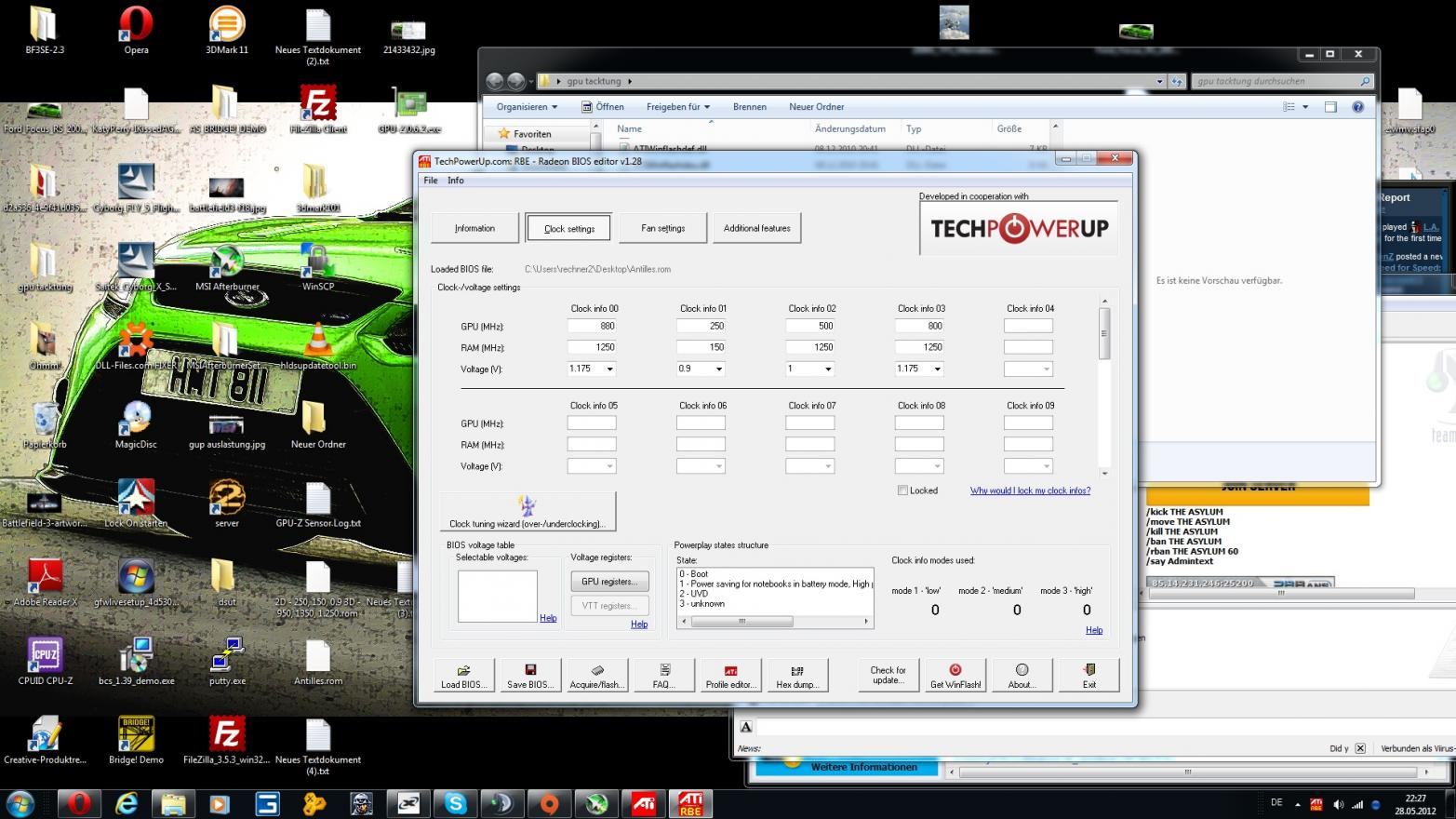Open Acquire/flash chip button
This screenshot has width=1456, height=819.
[x=596, y=675]
